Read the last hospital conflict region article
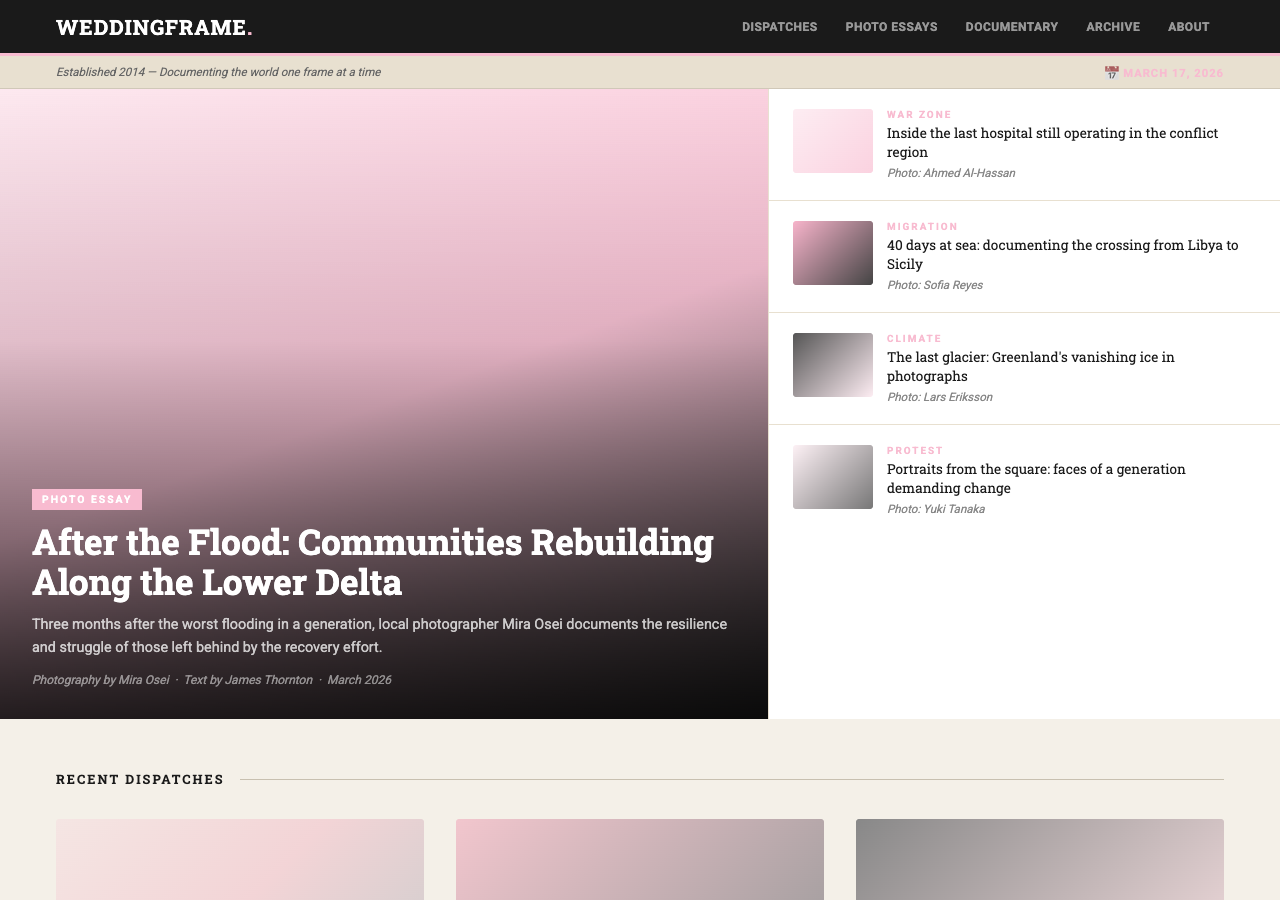1280x900 pixels. point(1051,142)
